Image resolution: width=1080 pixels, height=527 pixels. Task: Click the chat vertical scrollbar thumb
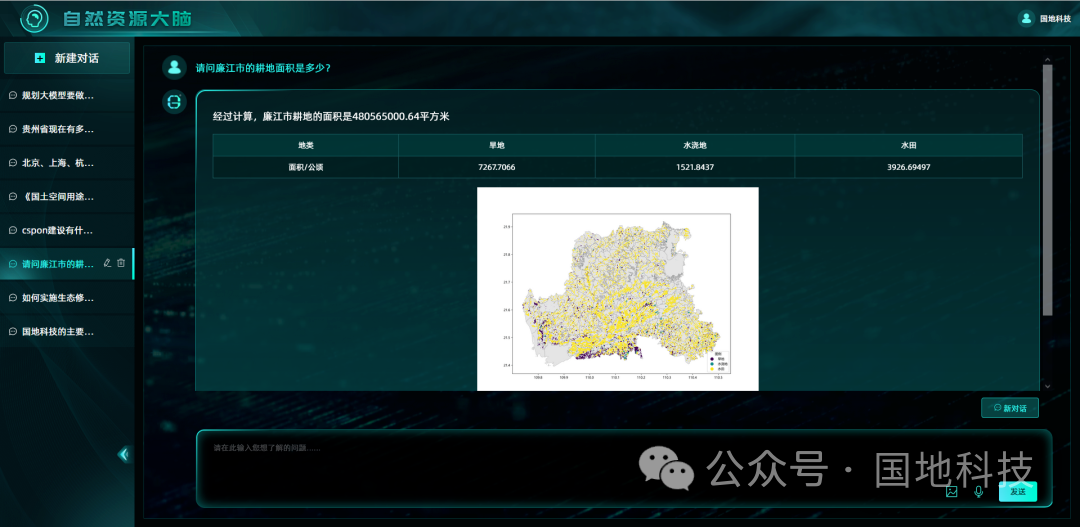[1048, 190]
